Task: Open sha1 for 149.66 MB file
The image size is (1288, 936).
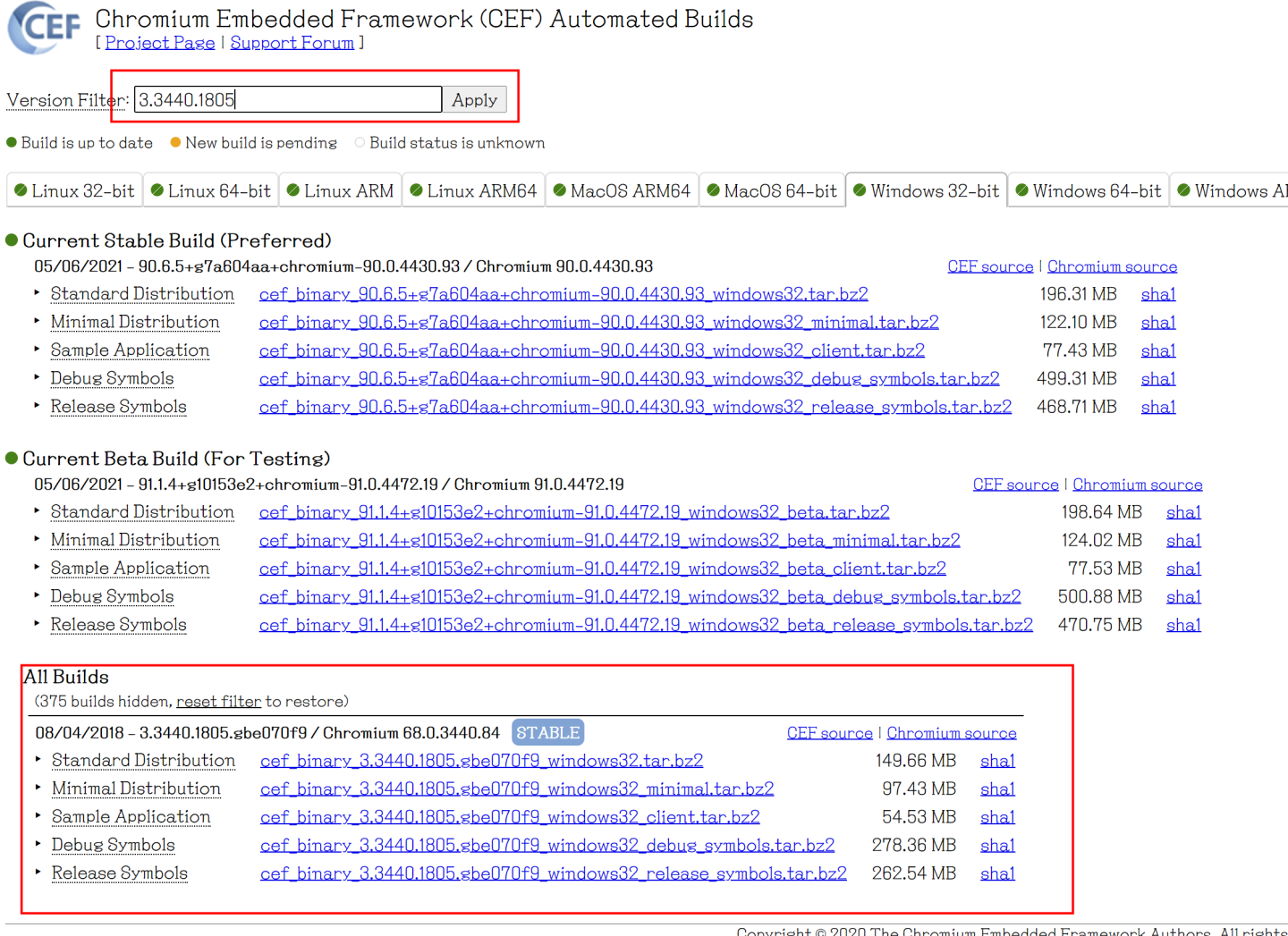Action: [997, 761]
